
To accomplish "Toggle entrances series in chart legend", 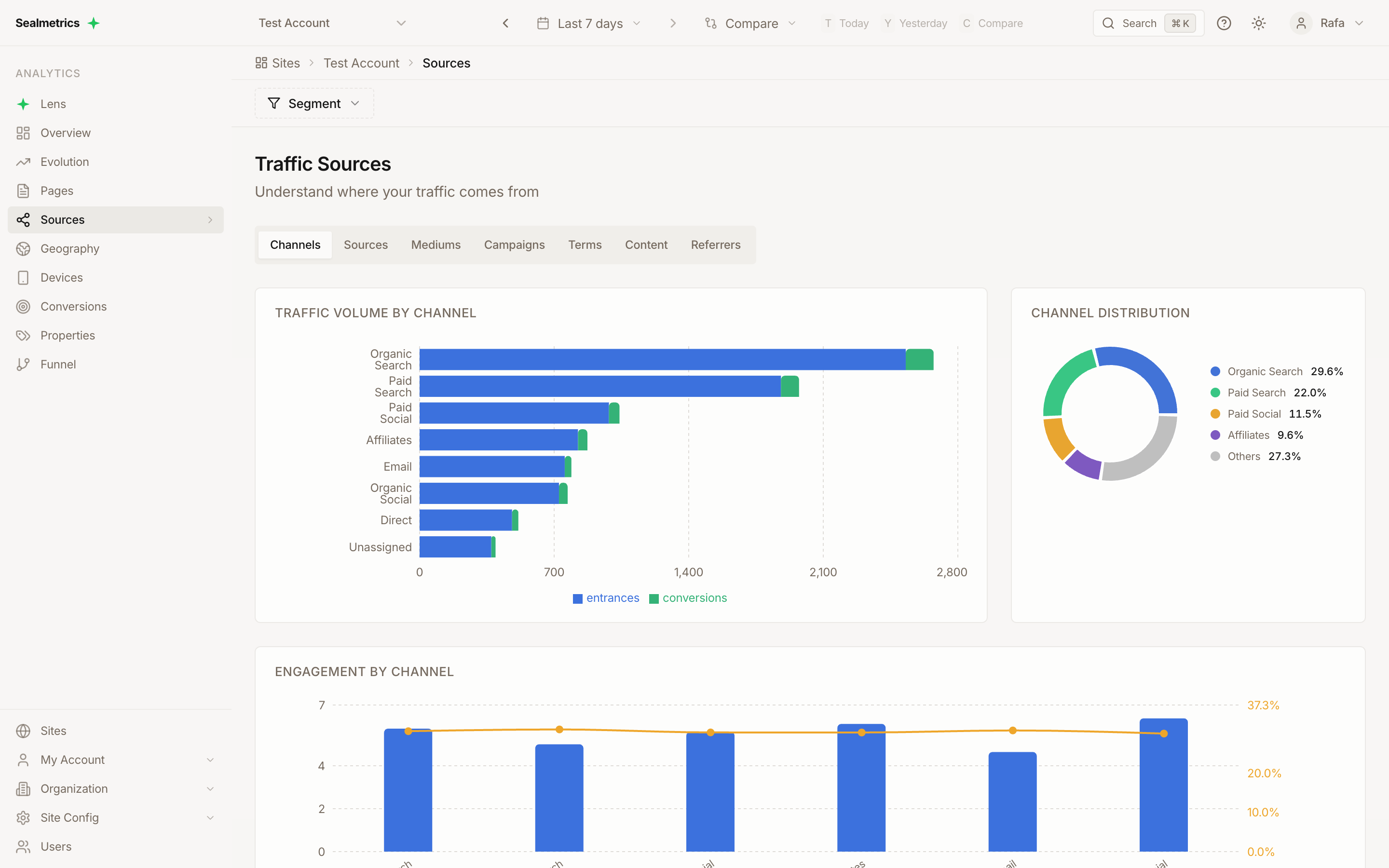I will point(606,598).
